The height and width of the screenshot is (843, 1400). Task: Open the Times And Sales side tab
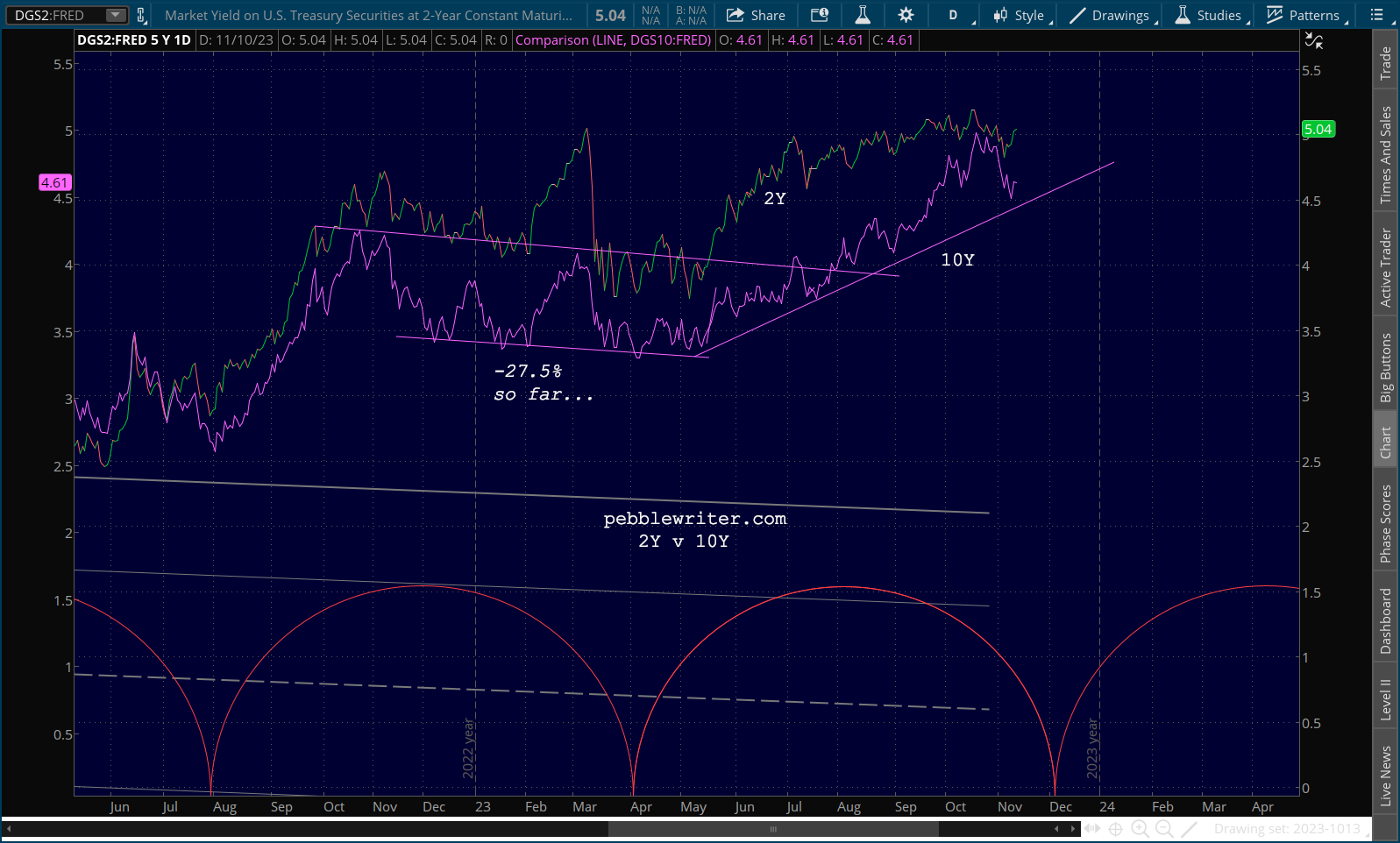coord(1386,155)
